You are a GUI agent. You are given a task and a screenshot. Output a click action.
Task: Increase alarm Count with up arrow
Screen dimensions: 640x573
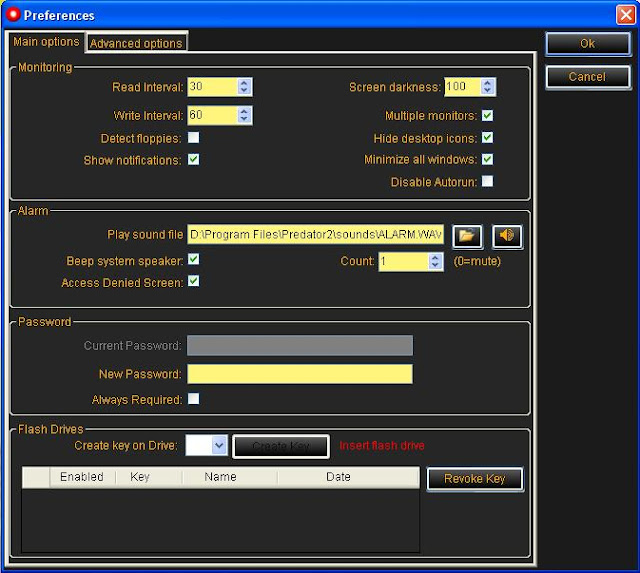[x=435, y=258]
